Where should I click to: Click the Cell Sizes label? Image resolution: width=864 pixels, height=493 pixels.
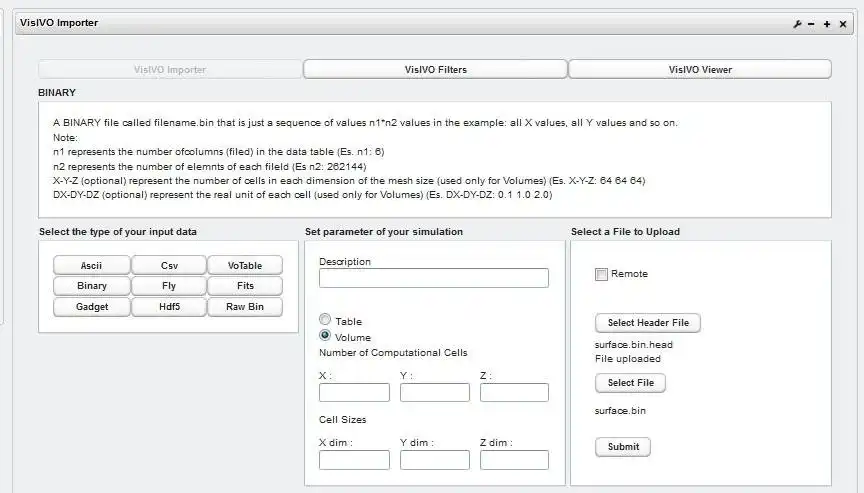pos(343,420)
